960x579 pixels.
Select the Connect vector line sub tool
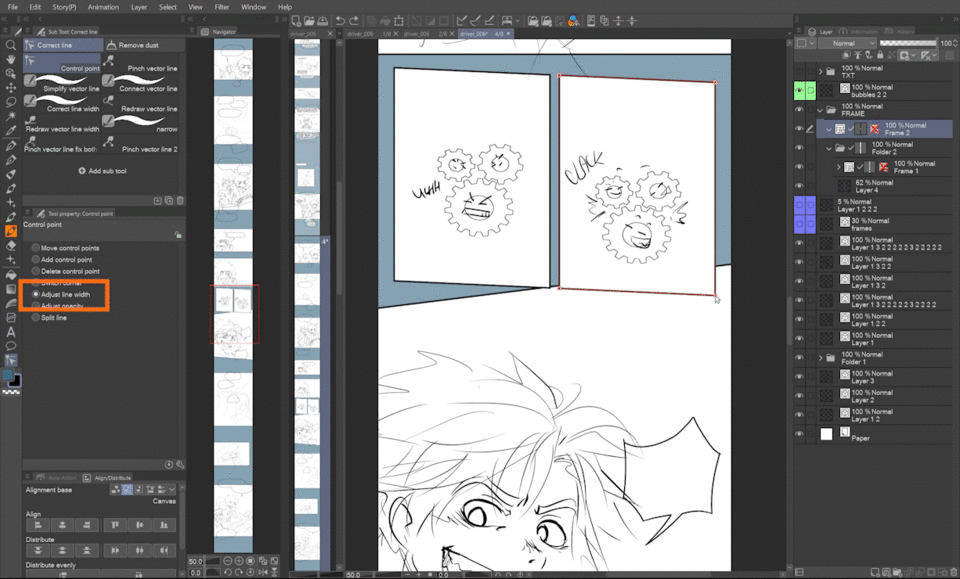[x=141, y=84]
